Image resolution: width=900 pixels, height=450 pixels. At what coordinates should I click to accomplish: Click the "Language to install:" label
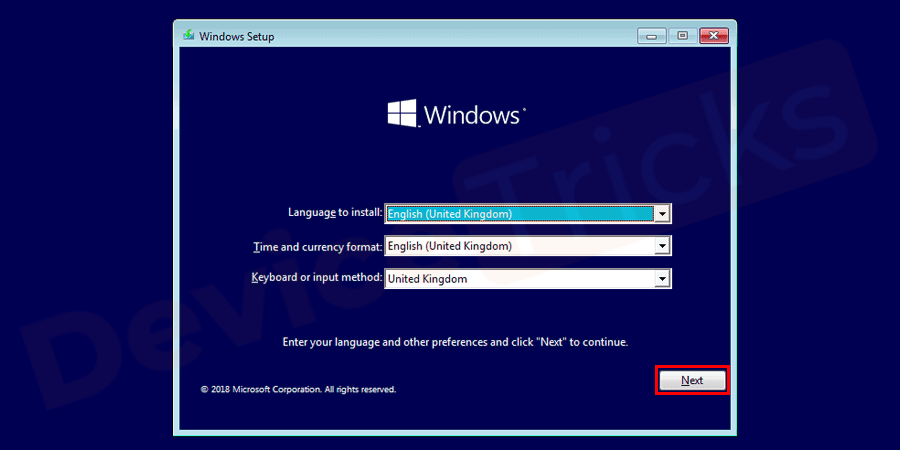(x=335, y=212)
